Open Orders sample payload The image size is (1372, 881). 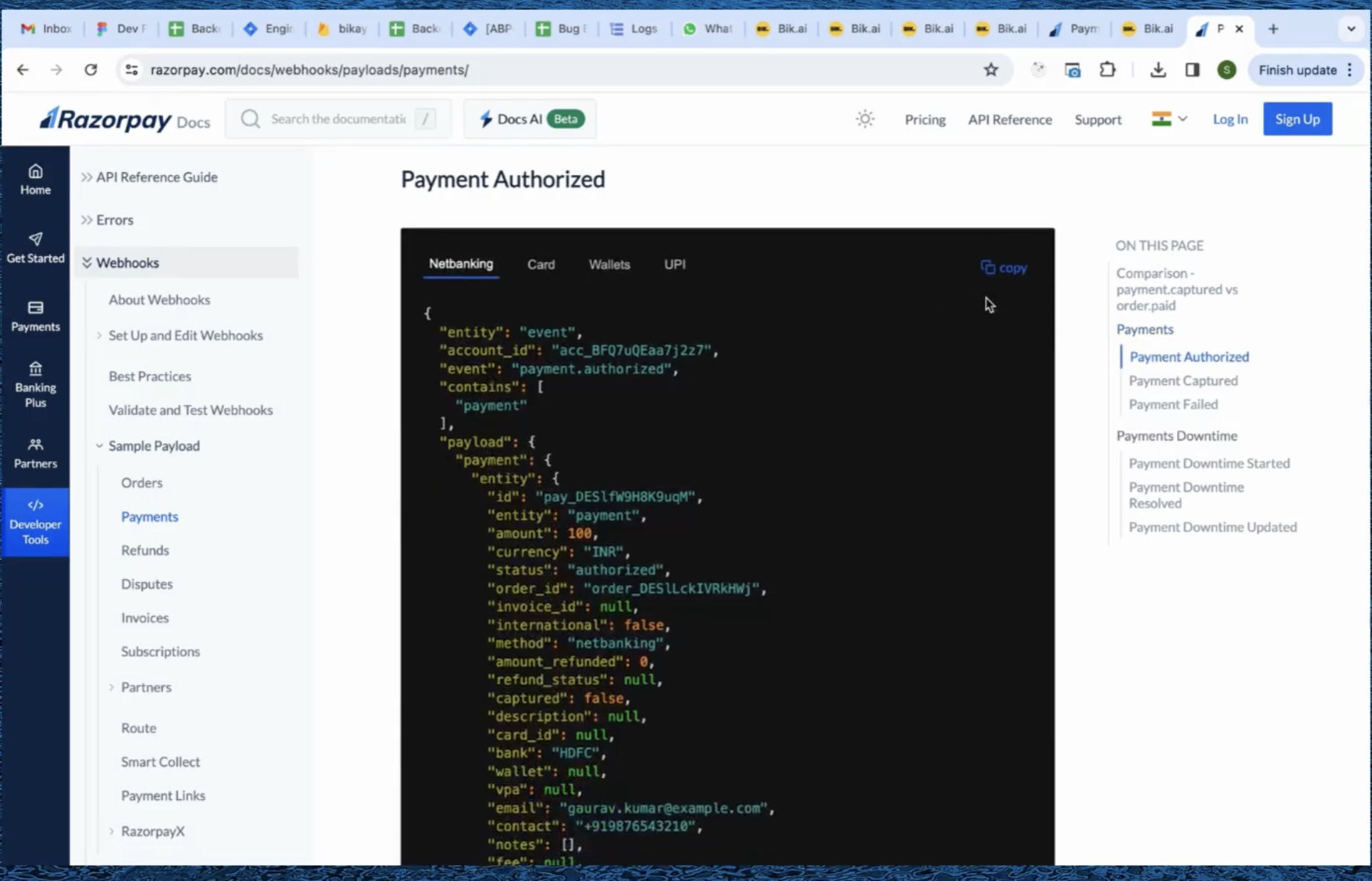tap(142, 482)
